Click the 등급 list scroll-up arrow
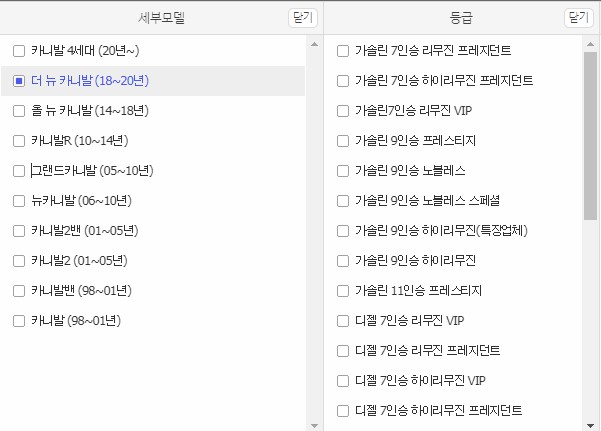The height and width of the screenshot is (431, 601). [590, 44]
